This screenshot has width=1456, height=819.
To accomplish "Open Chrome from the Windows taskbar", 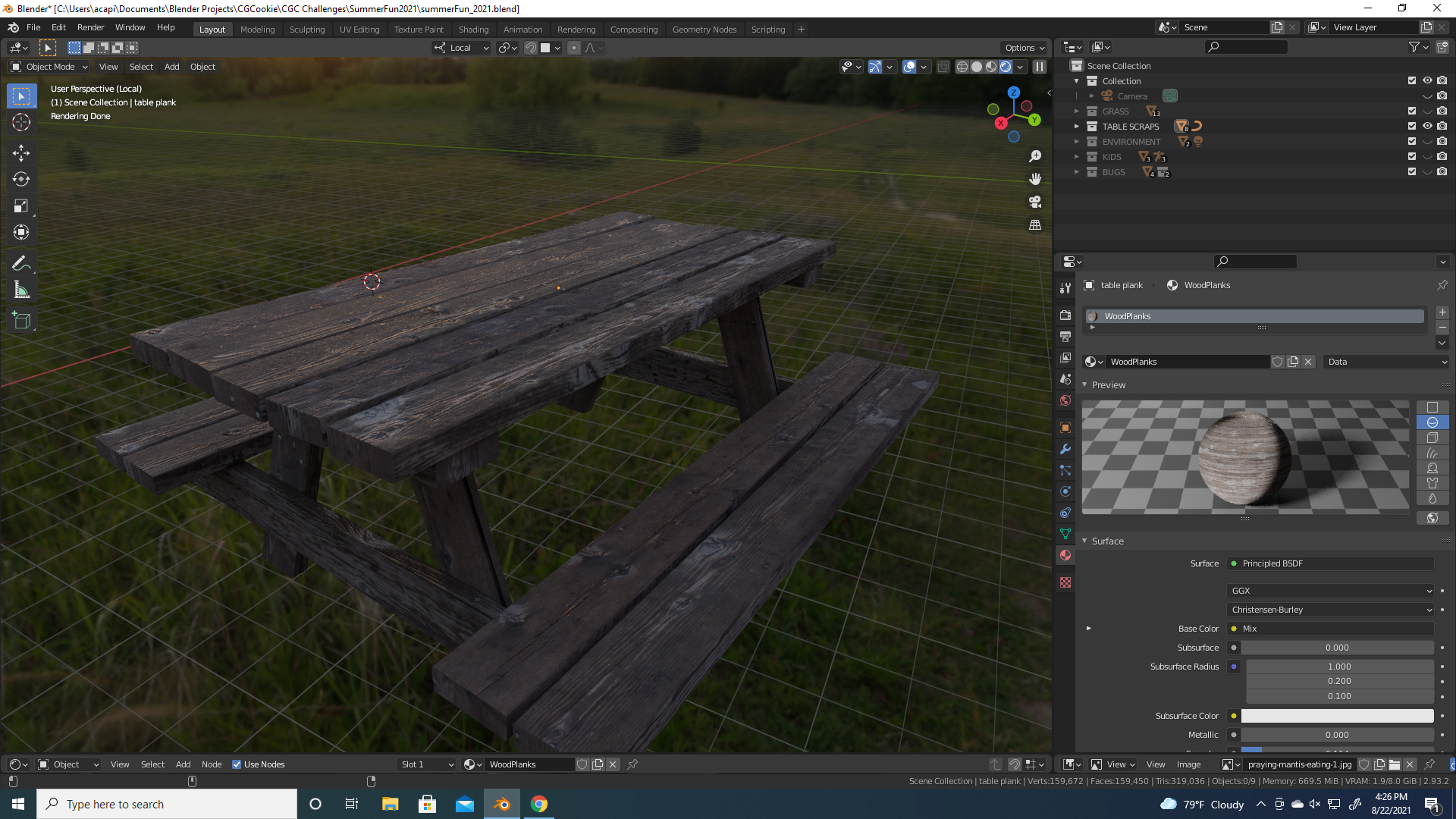I will (x=539, y=804).
